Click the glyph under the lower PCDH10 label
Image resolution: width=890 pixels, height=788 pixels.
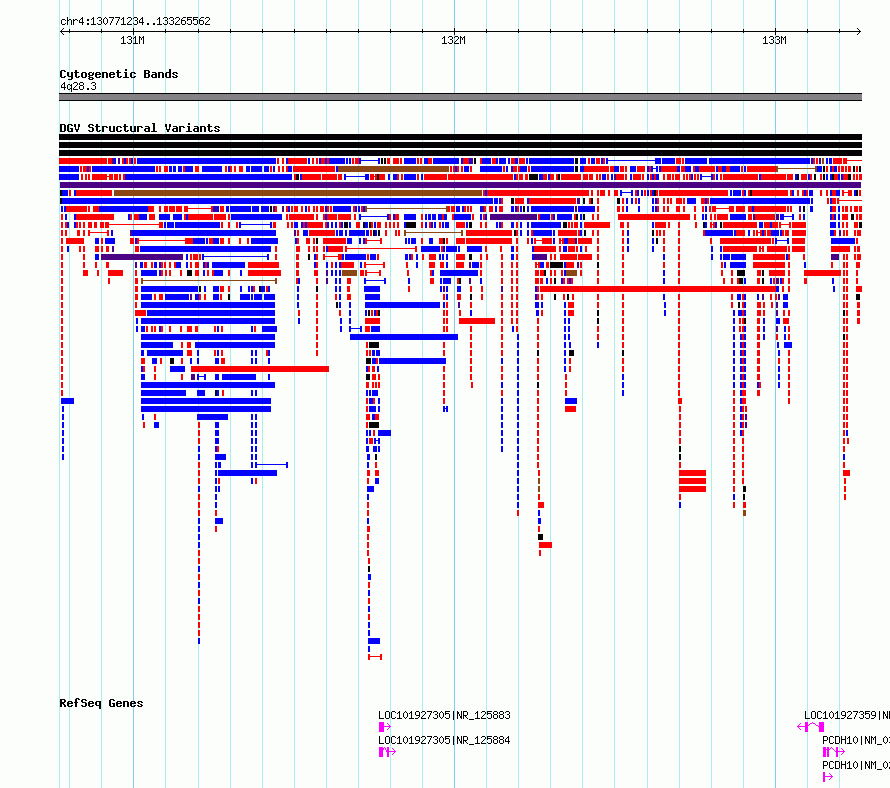pyautogui.click(x=828, y=777)
